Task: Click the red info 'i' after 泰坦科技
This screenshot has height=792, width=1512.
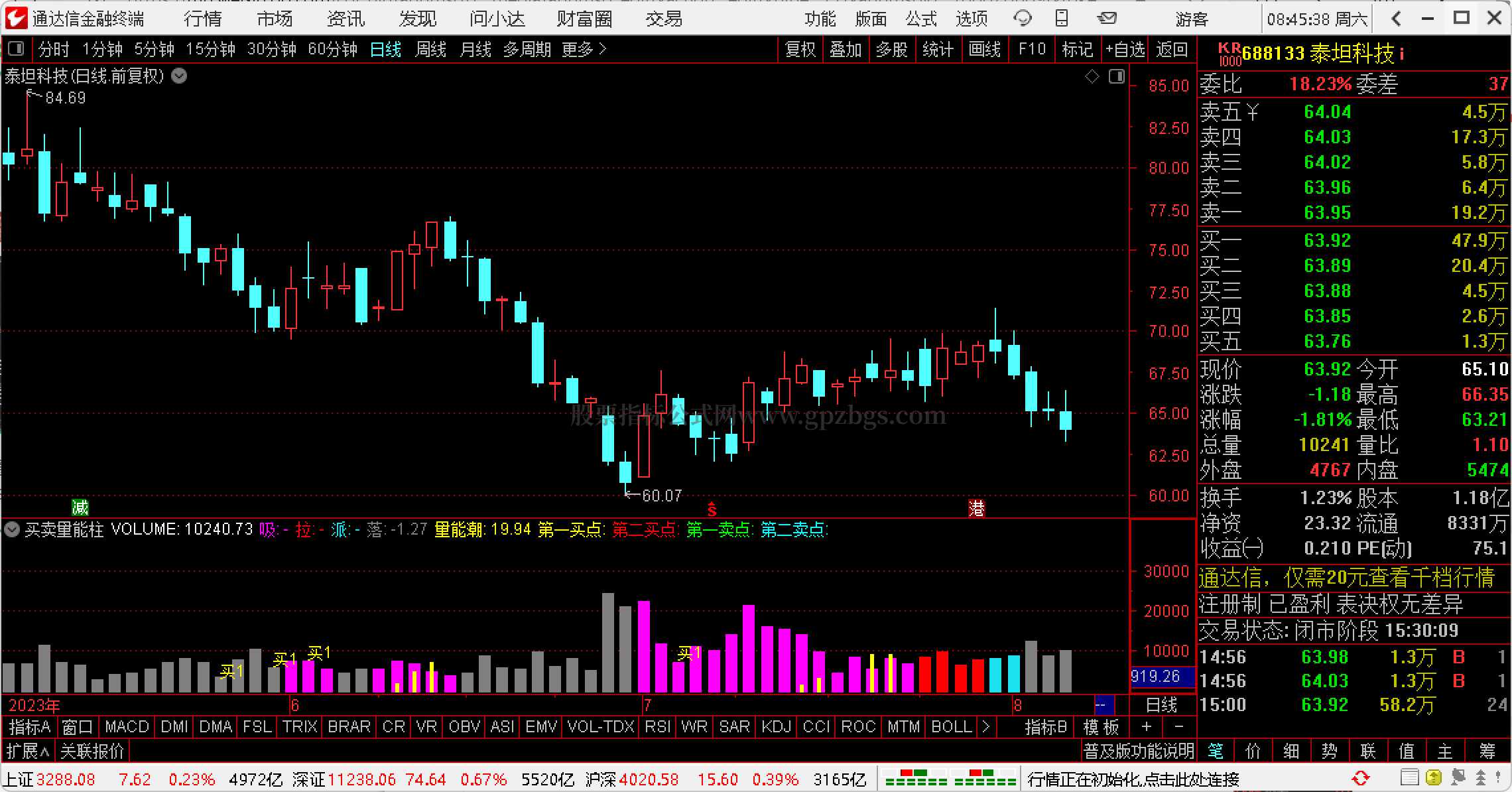Action: point(1401,53)
